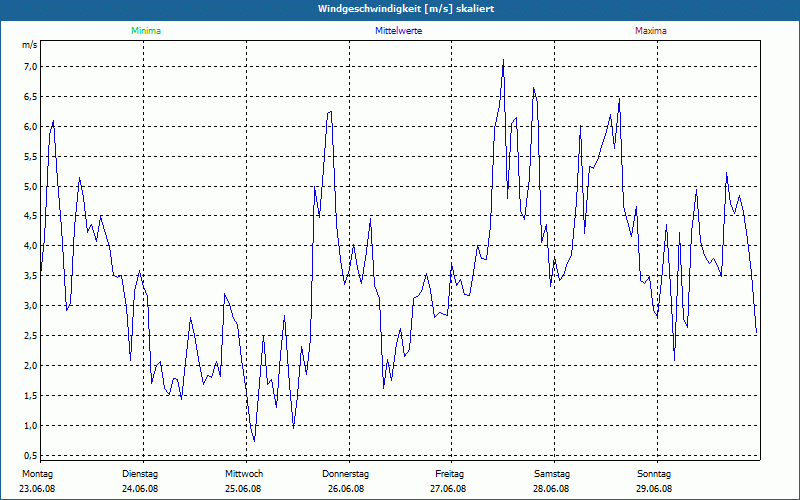
Task: Click the m/s axis unit label
Action: pos(30,45)
